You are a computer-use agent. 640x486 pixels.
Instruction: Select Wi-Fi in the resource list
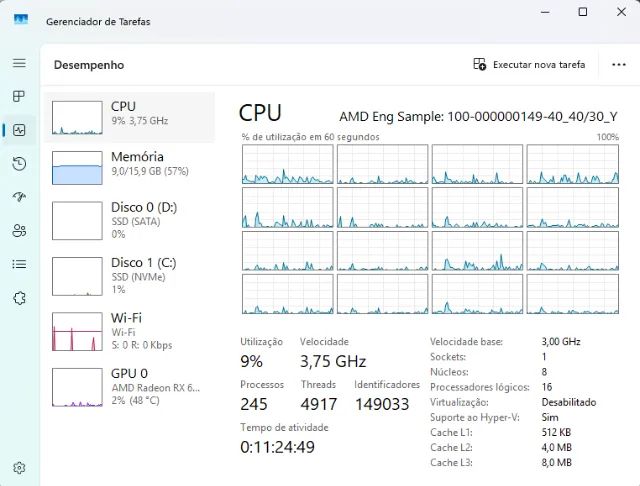pos(129,331)
